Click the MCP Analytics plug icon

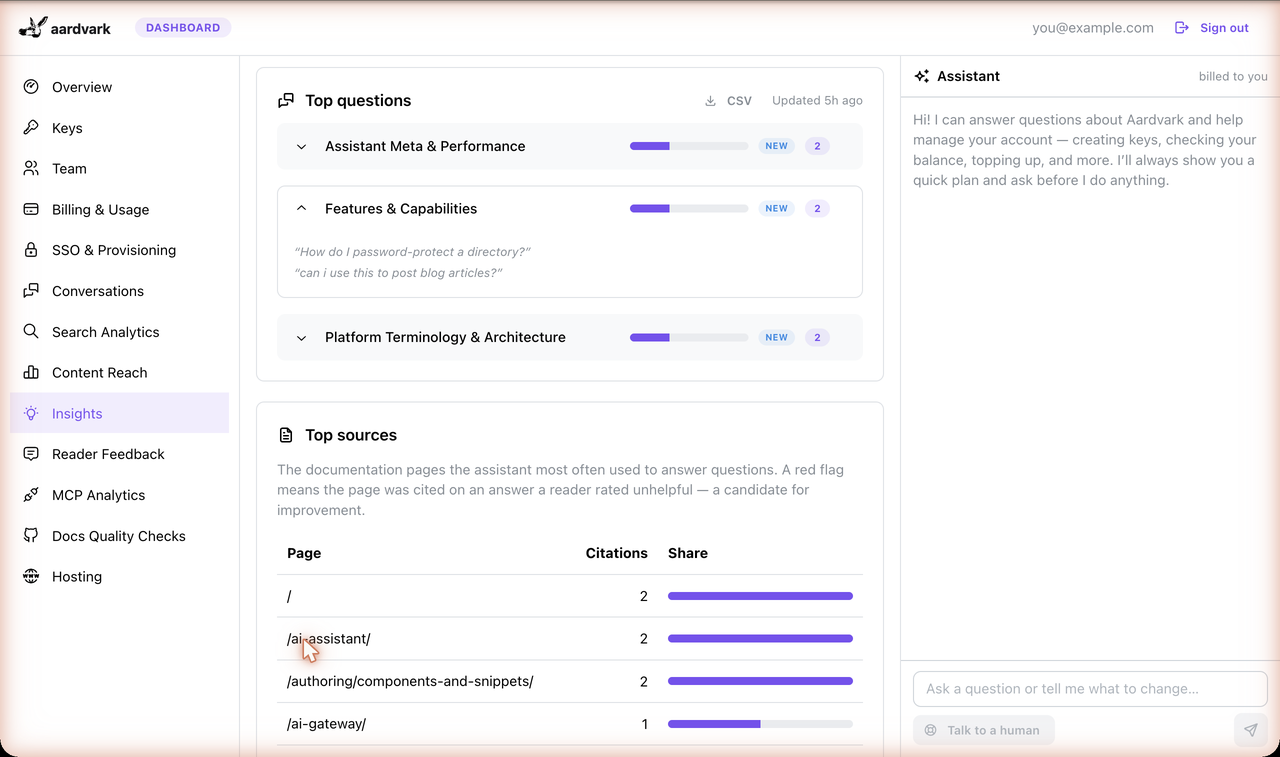31,495
